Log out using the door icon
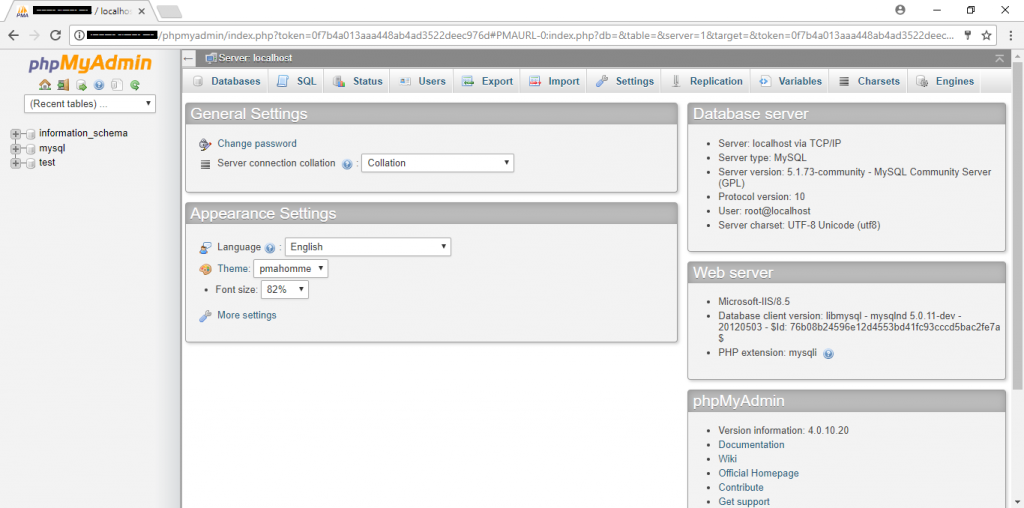 coord(63,85)
